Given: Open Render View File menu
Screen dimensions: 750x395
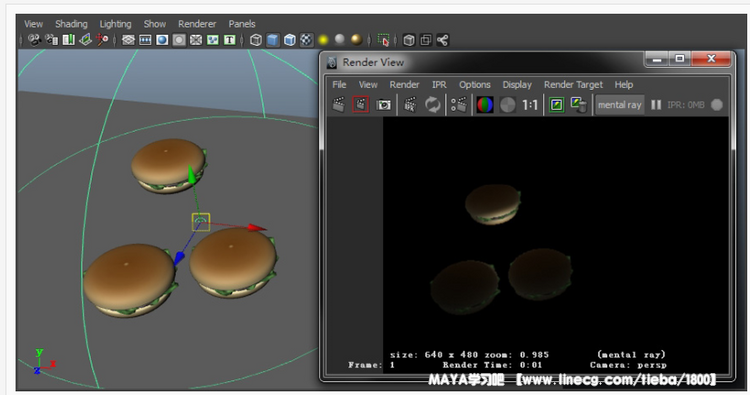Looking at the screenshot, I should (x=339, y=85).
